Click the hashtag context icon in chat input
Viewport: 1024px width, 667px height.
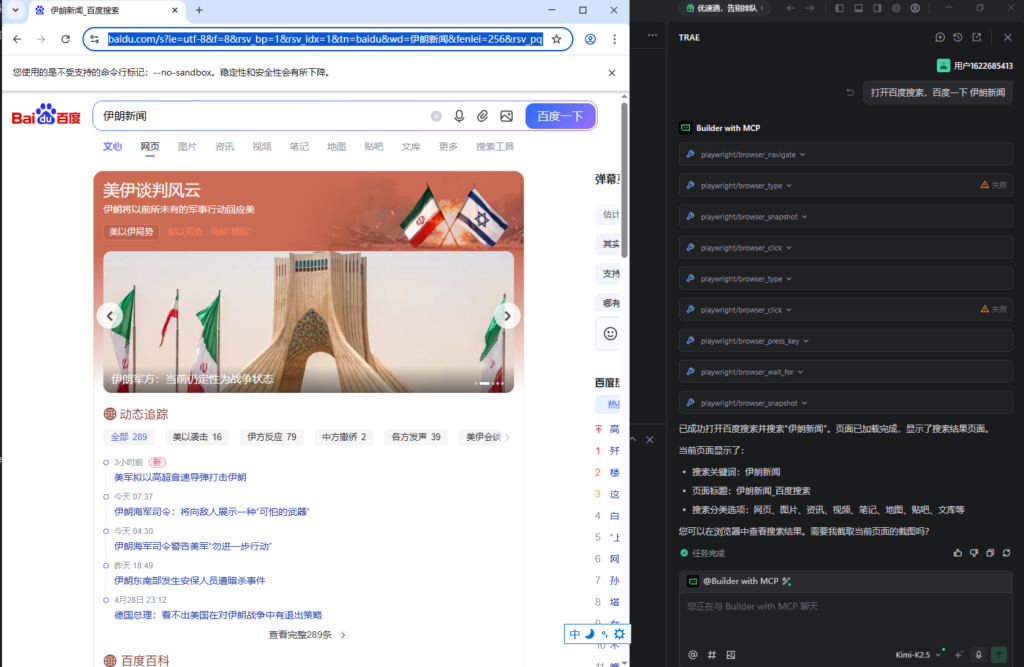point(712,655)
